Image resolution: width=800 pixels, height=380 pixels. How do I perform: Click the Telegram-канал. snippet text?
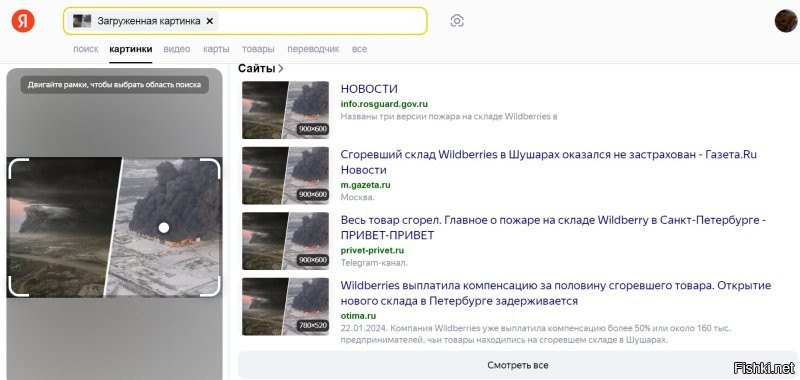pyautogui.click(x=374, y=263)
